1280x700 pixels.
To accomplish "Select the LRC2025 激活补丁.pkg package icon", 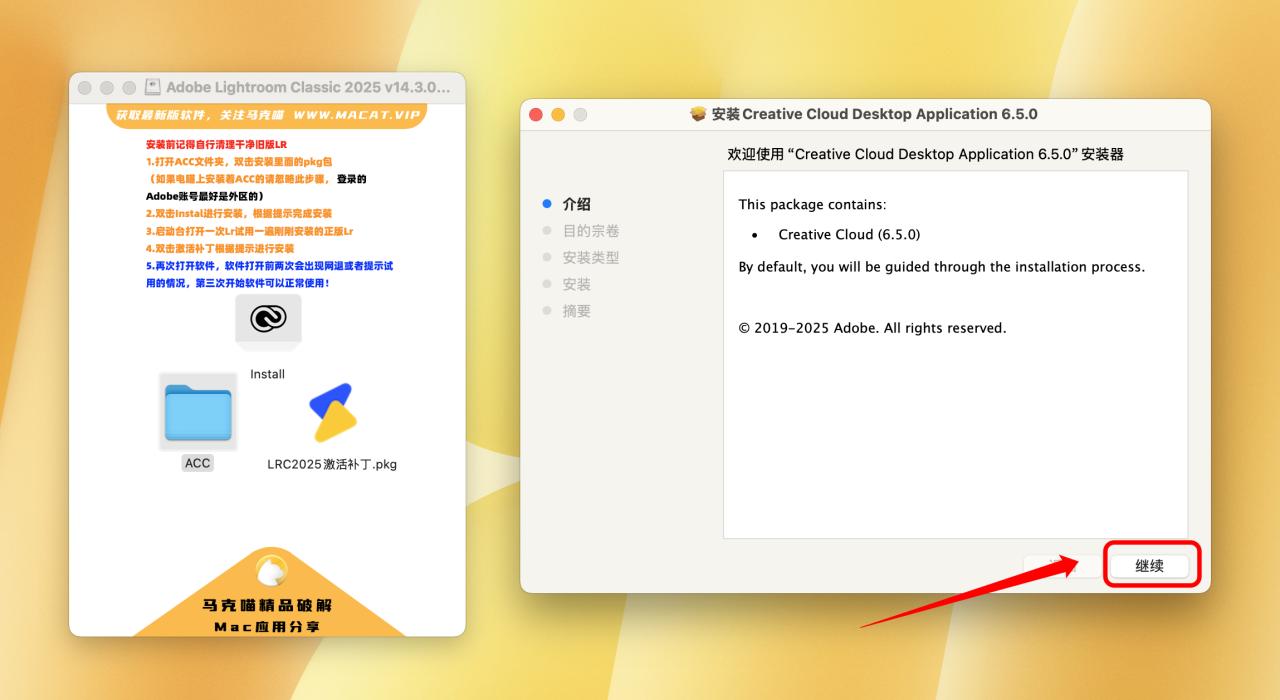I will 332,412.
